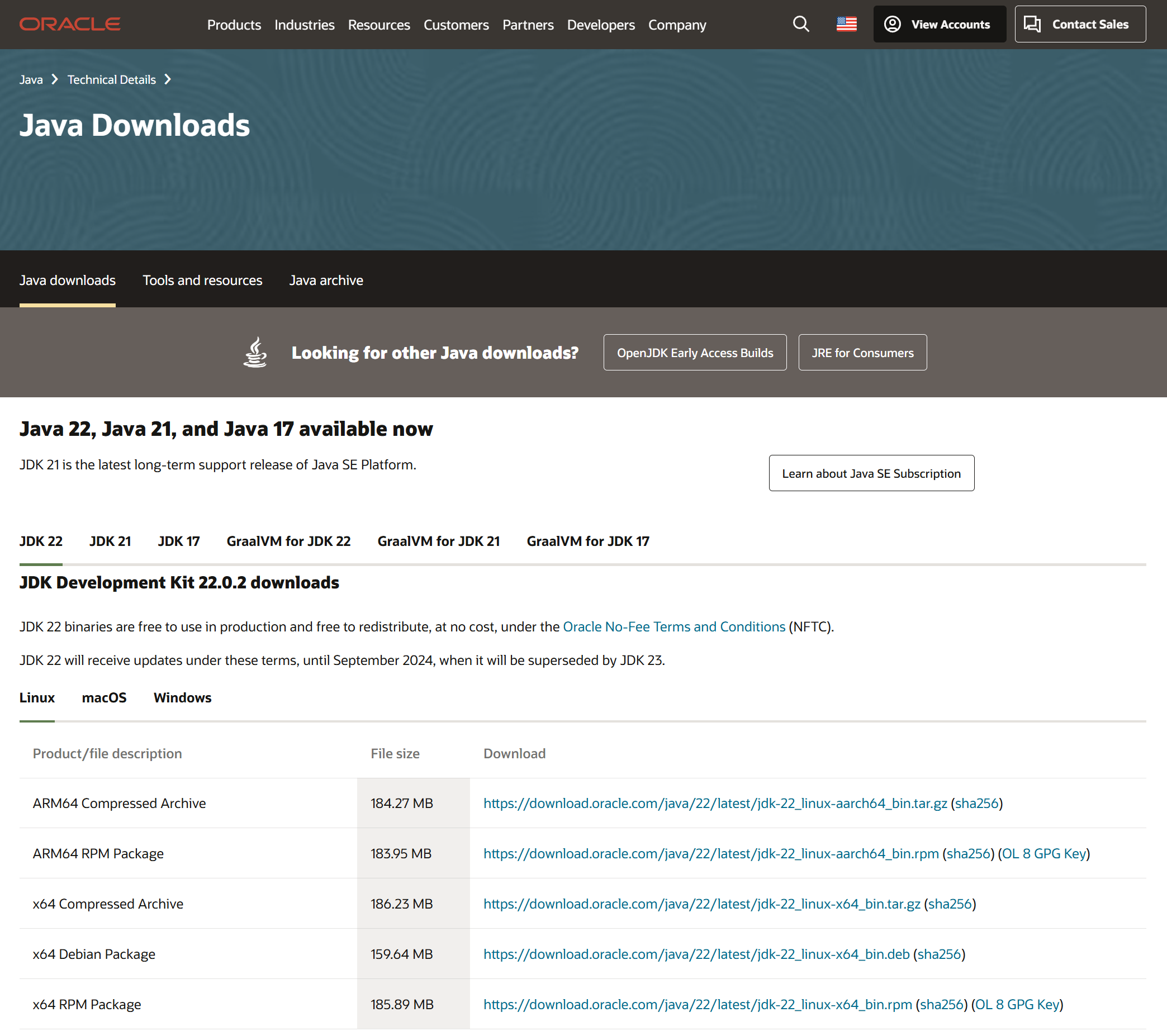
Task: Click the Contact Sales button
Action: (1079, 24)
